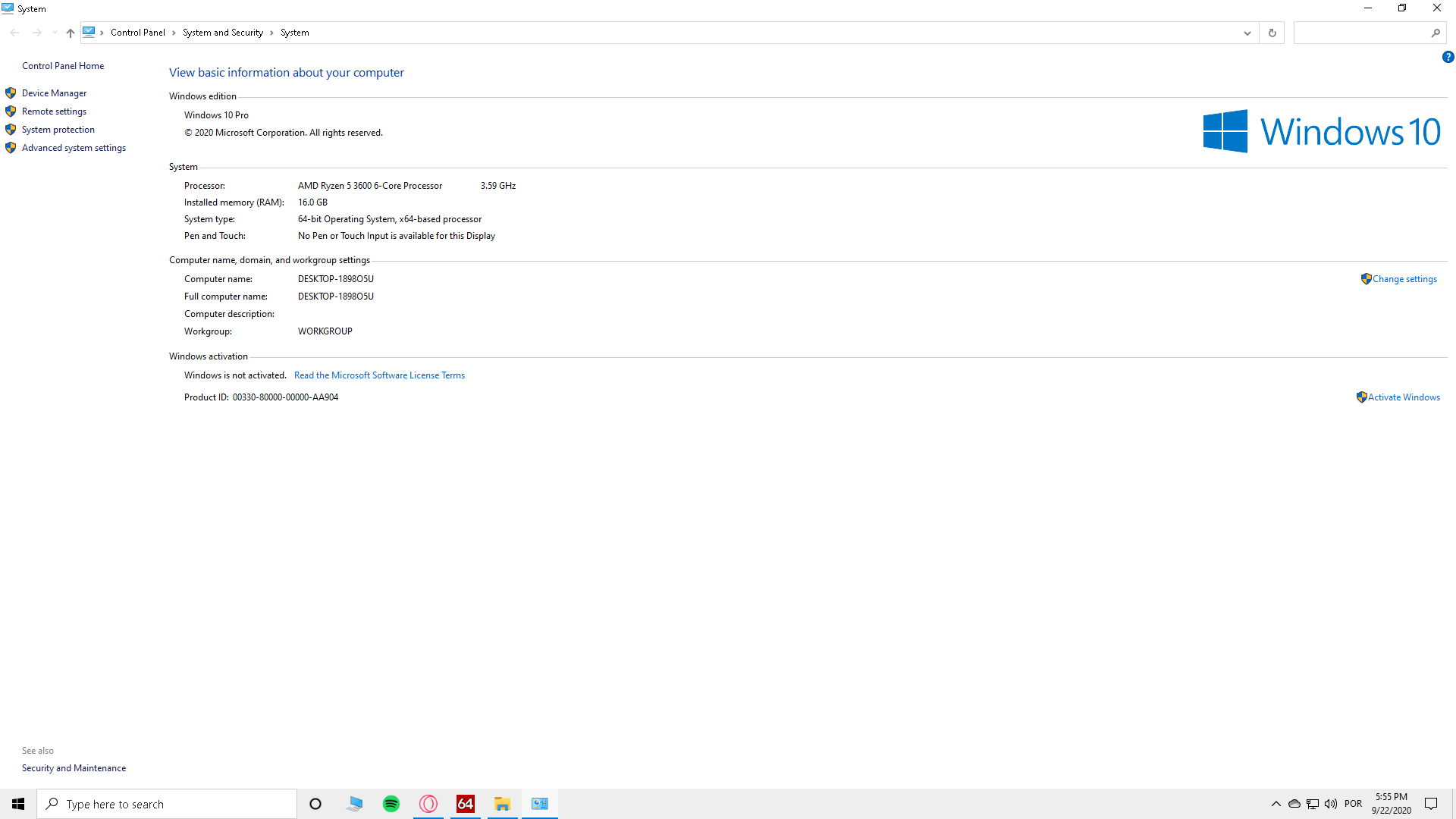Open File Explorer from the taskbar
The width and height of the screenshot is (1456, 819).
click(502, 804)
